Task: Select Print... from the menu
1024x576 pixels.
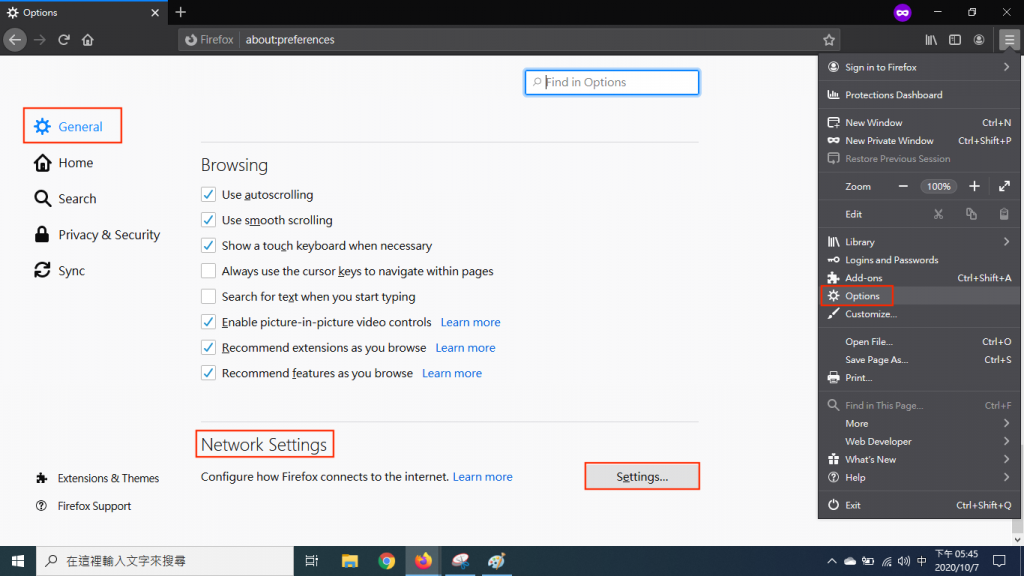Action: coord(919,377)
